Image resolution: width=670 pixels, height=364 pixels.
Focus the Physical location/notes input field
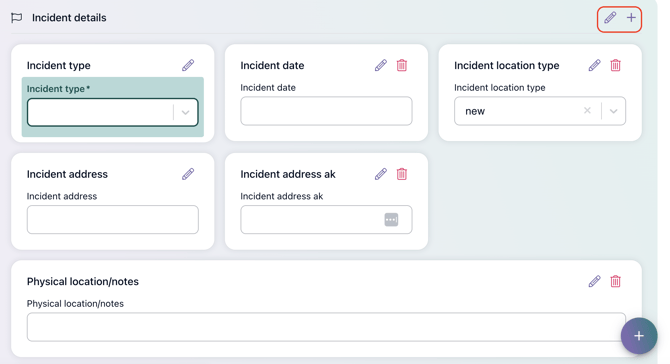pos(326,327)
